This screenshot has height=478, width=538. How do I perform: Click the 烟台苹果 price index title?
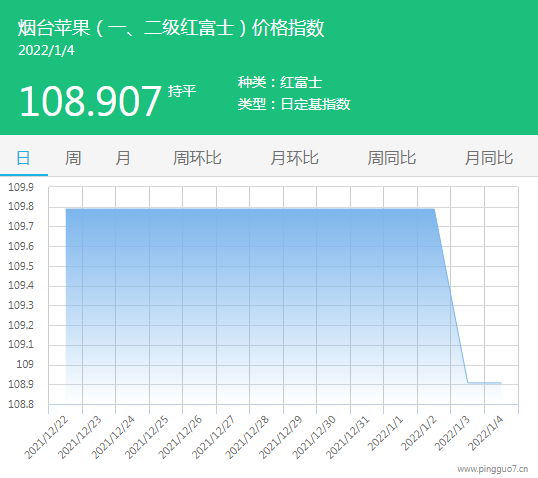coord(171,28)
